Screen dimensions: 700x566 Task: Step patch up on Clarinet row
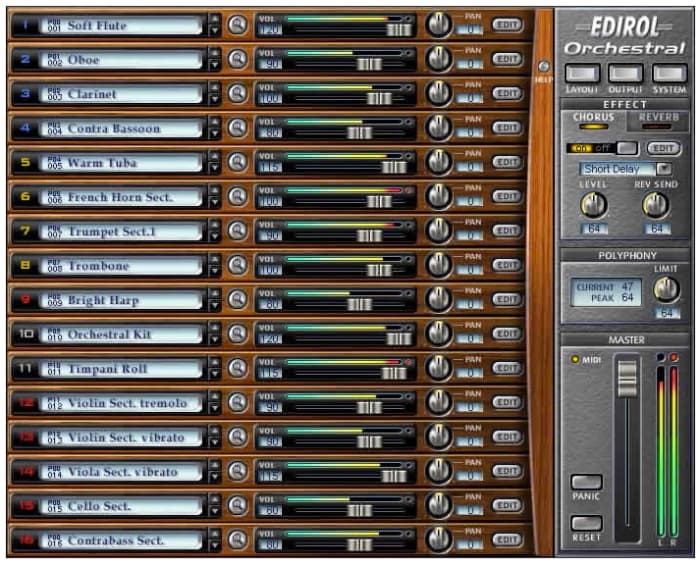(215, 87)
